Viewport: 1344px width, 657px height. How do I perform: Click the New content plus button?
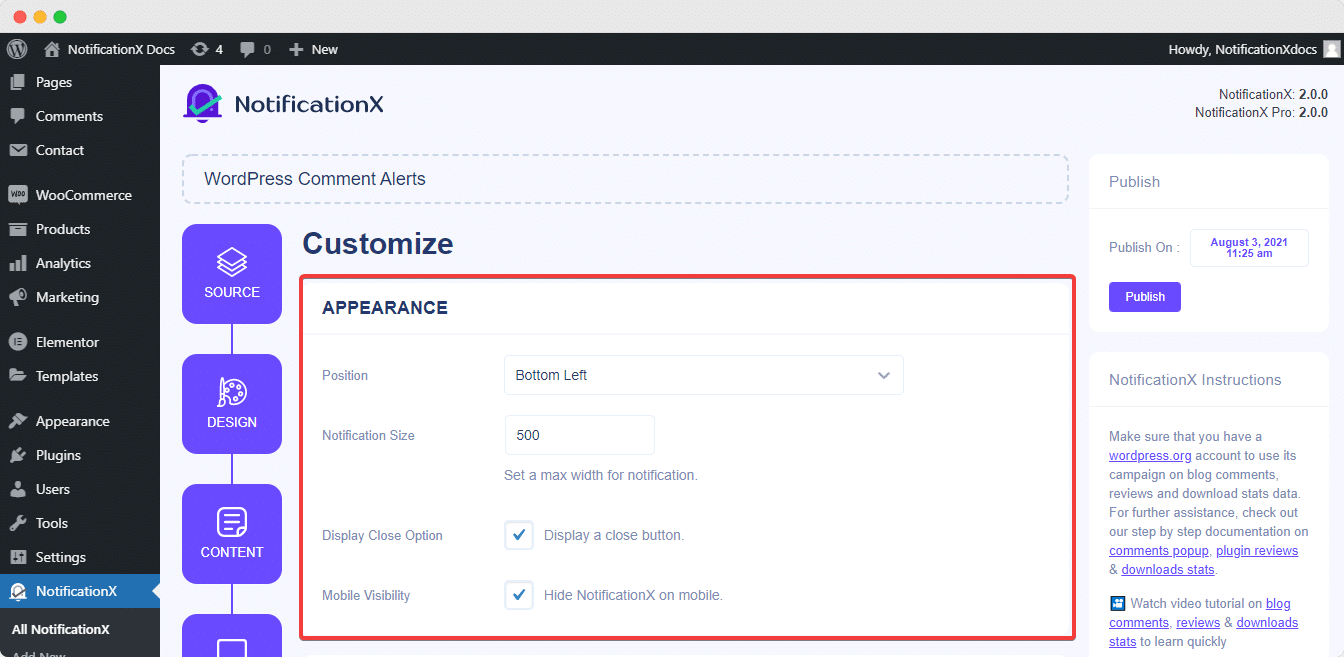313,49
